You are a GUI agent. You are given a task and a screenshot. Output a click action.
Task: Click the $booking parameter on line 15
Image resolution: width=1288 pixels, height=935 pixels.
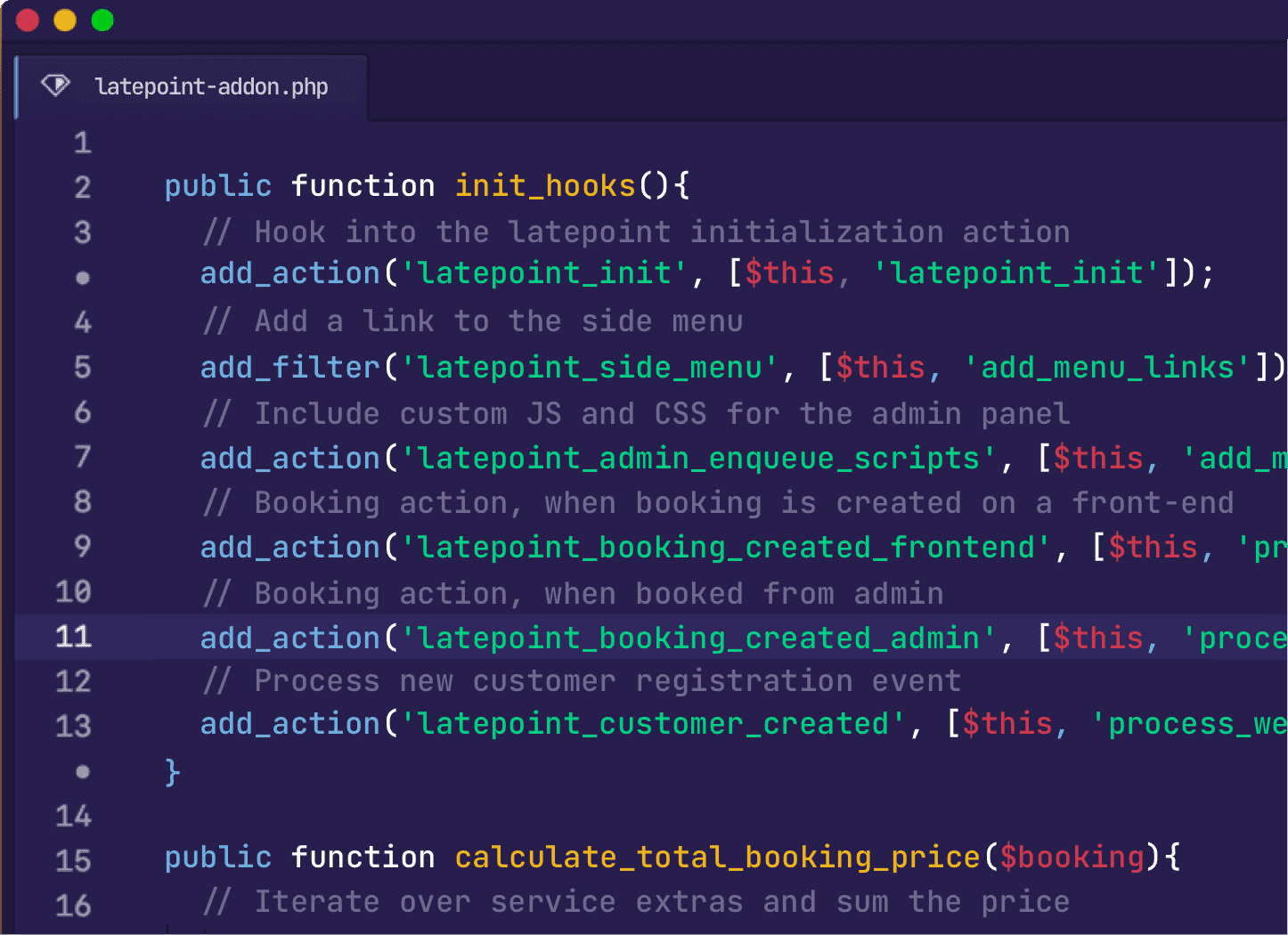pos(1071,857)
